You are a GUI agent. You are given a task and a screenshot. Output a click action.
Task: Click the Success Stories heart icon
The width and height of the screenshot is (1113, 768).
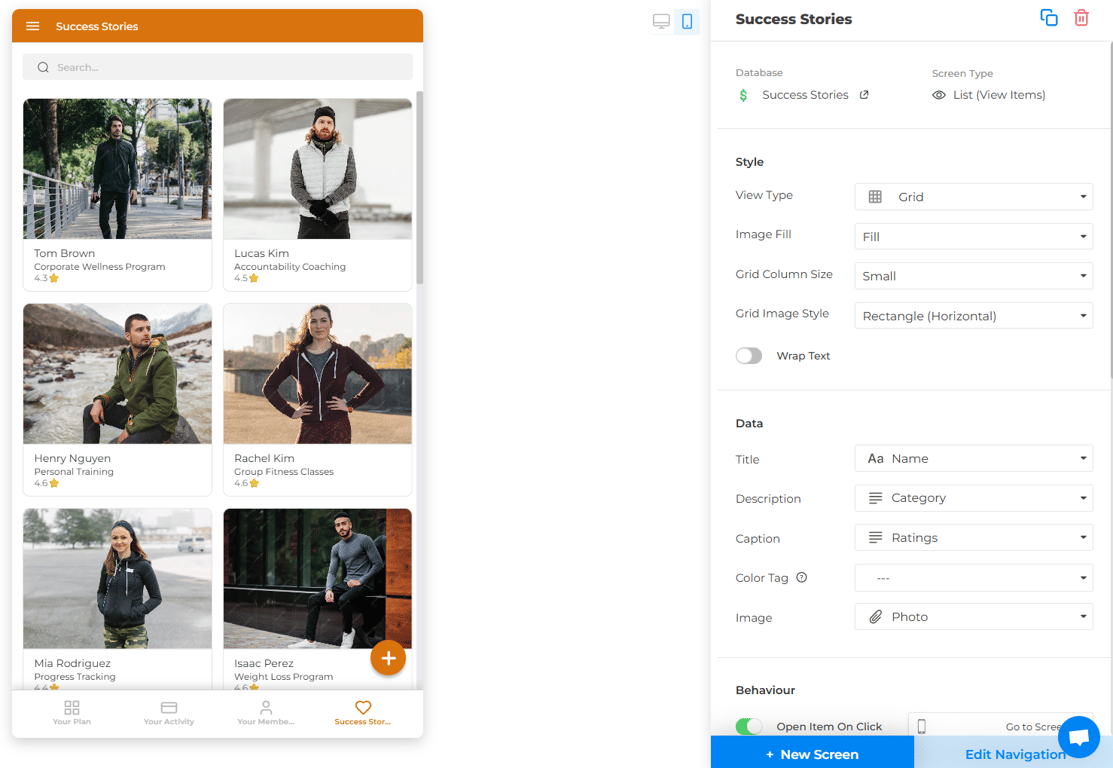pyautogui.click(x=363, y=707)
